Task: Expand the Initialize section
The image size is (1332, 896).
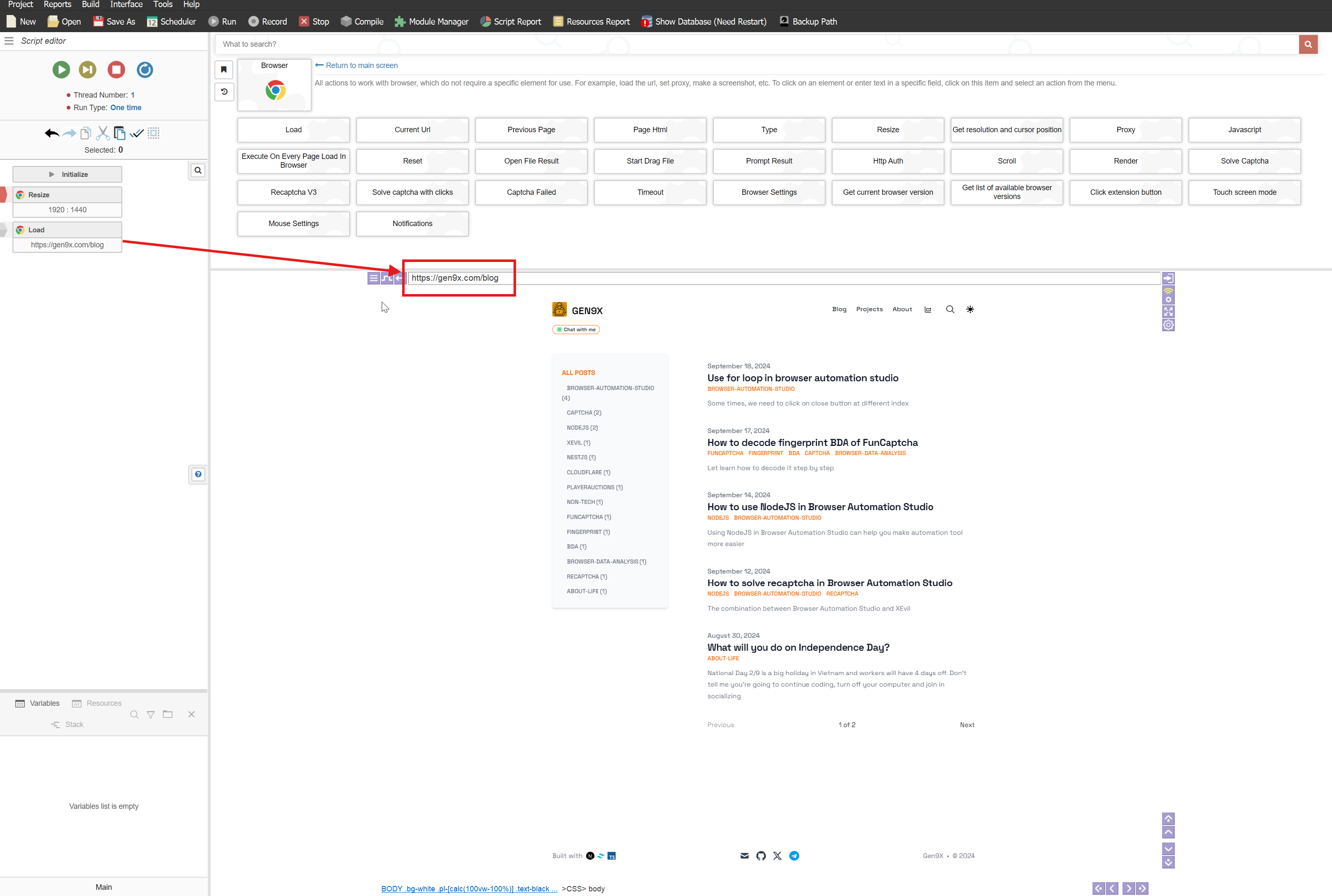Action: [68, 174]
